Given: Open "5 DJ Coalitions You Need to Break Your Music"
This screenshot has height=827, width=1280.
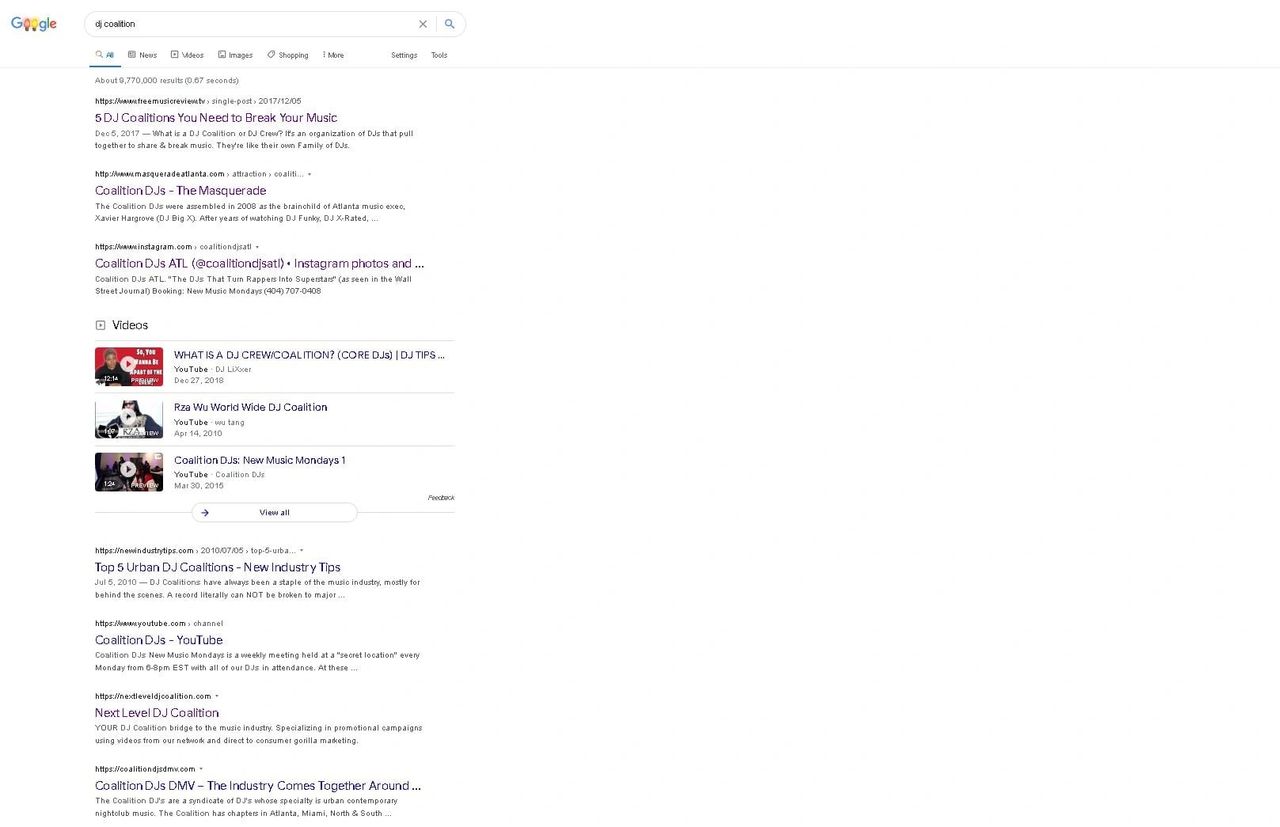Looking at the screenshot, I should [216, 118].
